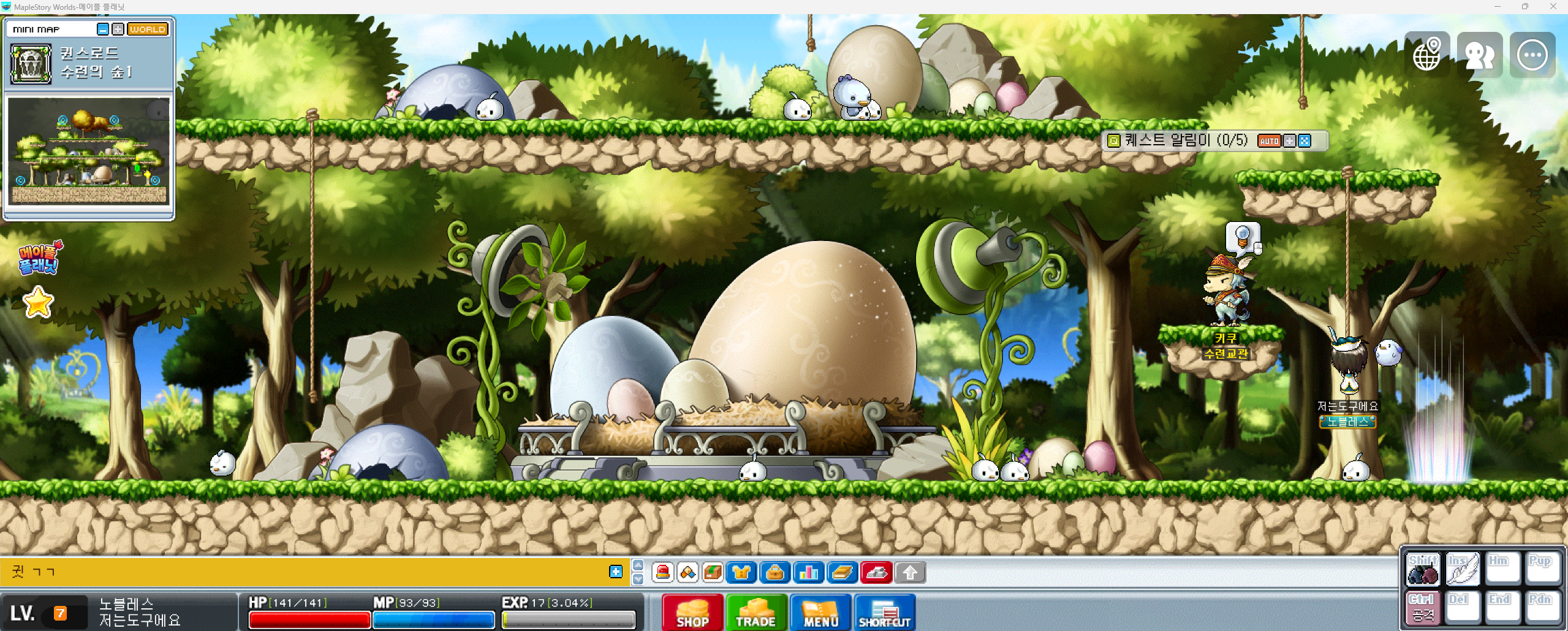Click the HP [141/141] value text
1568x631 pixels.
[x=288, y=603]
